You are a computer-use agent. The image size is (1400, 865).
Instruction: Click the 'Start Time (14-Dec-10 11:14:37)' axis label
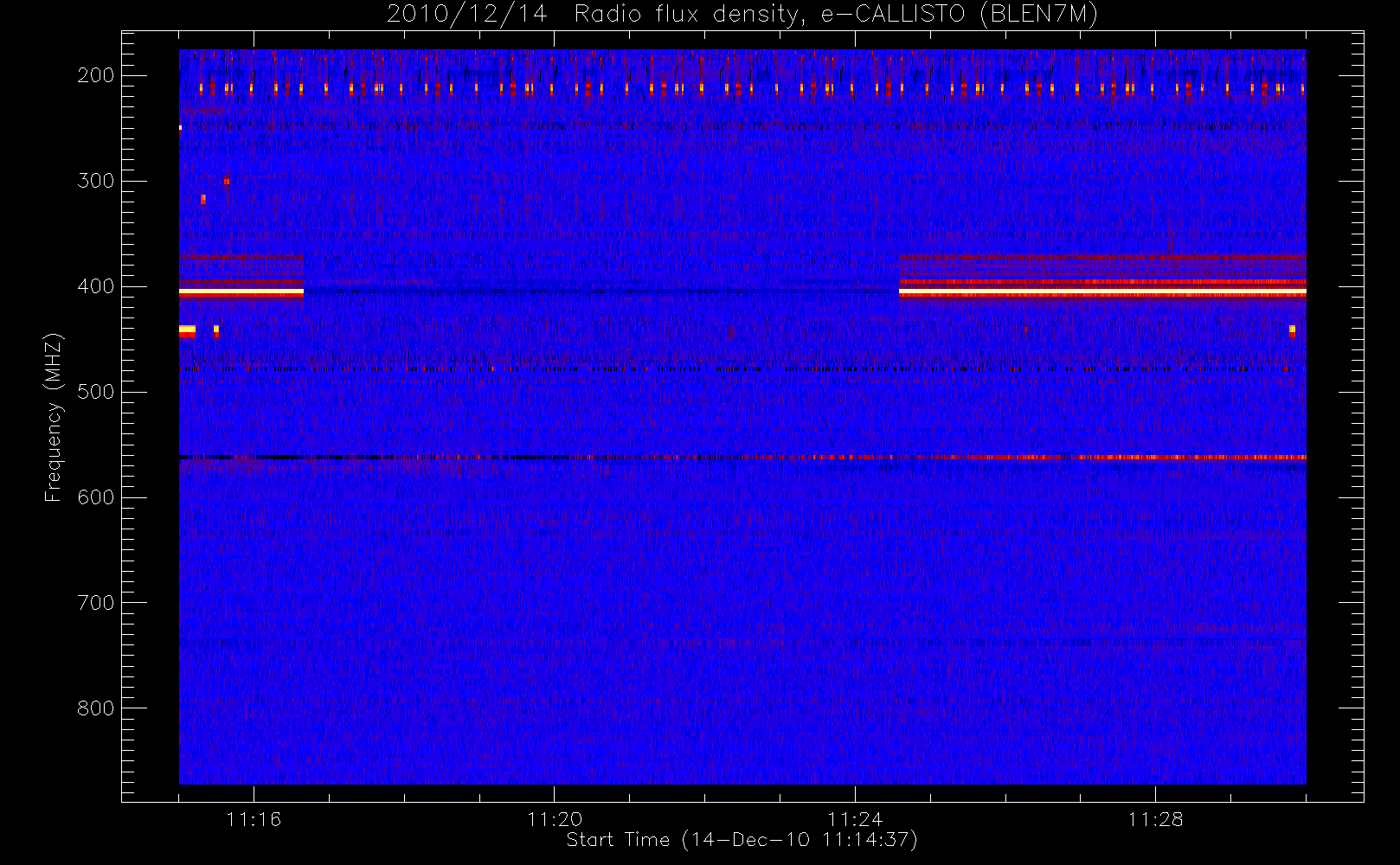point(742,840)
